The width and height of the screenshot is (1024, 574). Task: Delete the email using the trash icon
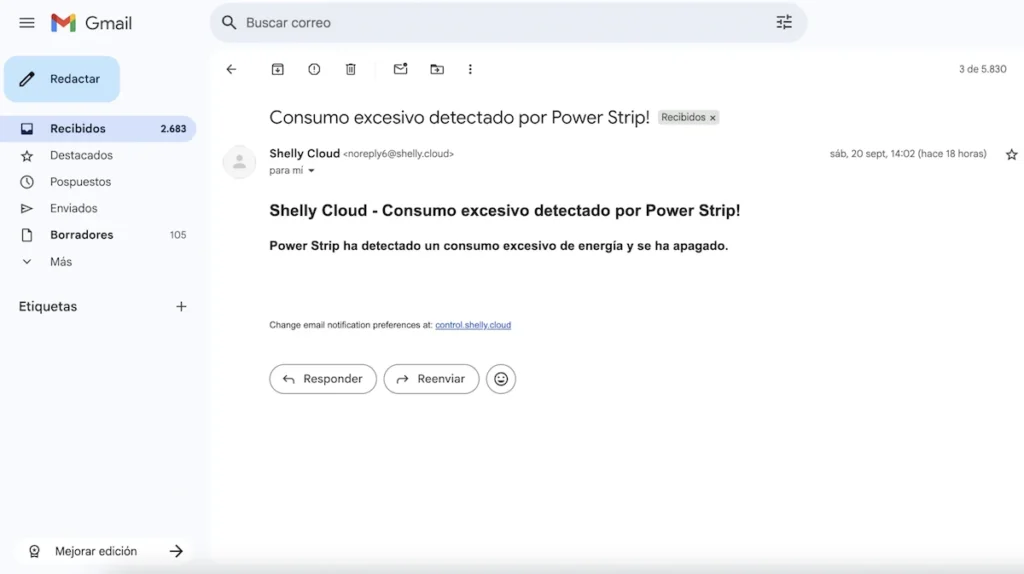[x=350, y=69]
